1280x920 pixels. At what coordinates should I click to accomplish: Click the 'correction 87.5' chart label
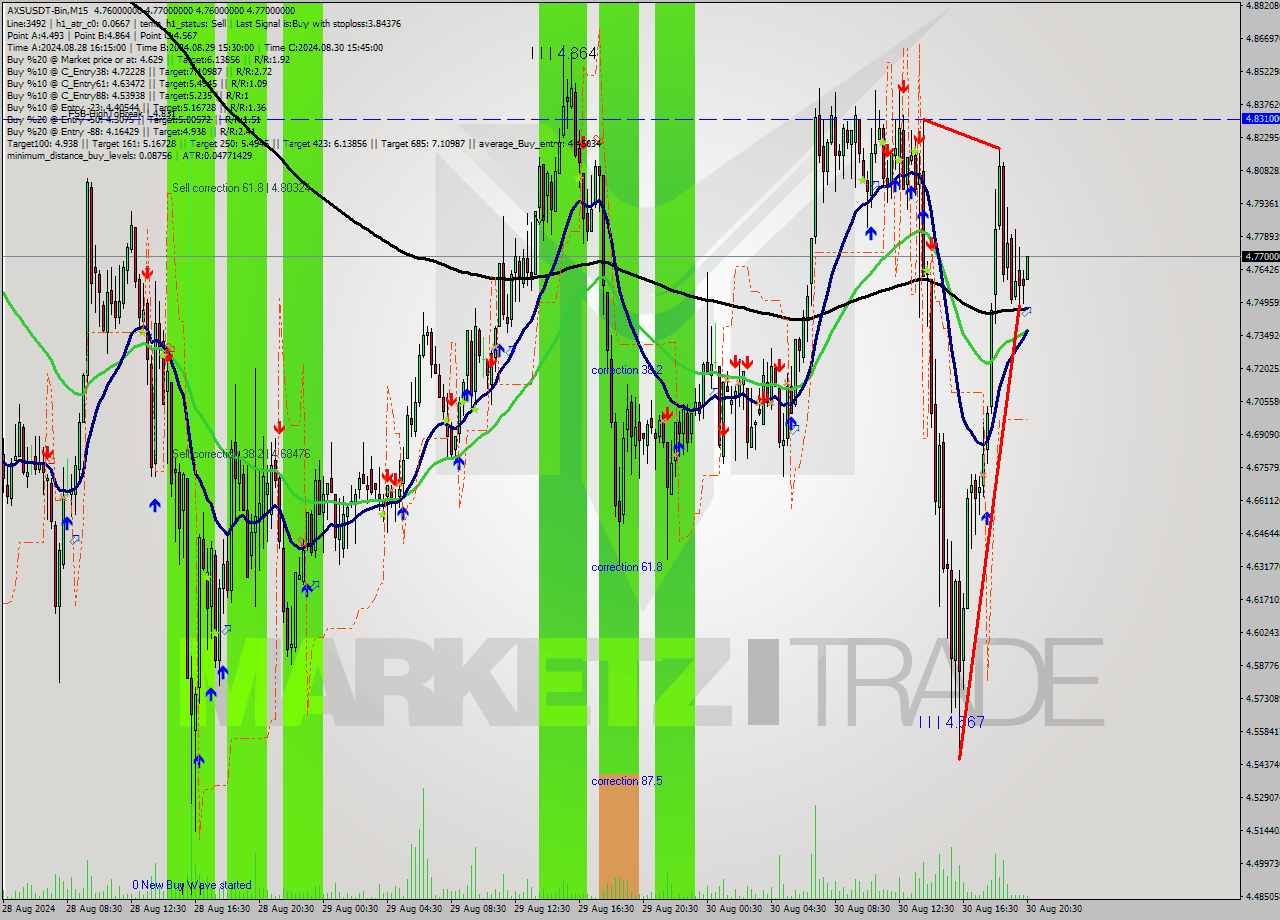(x=627, y=781)
